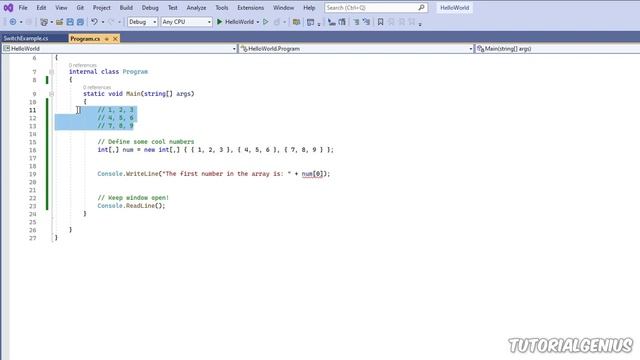Select the Program.cs tab
Screen dimensions: 640x360
(x=85, y=39)
